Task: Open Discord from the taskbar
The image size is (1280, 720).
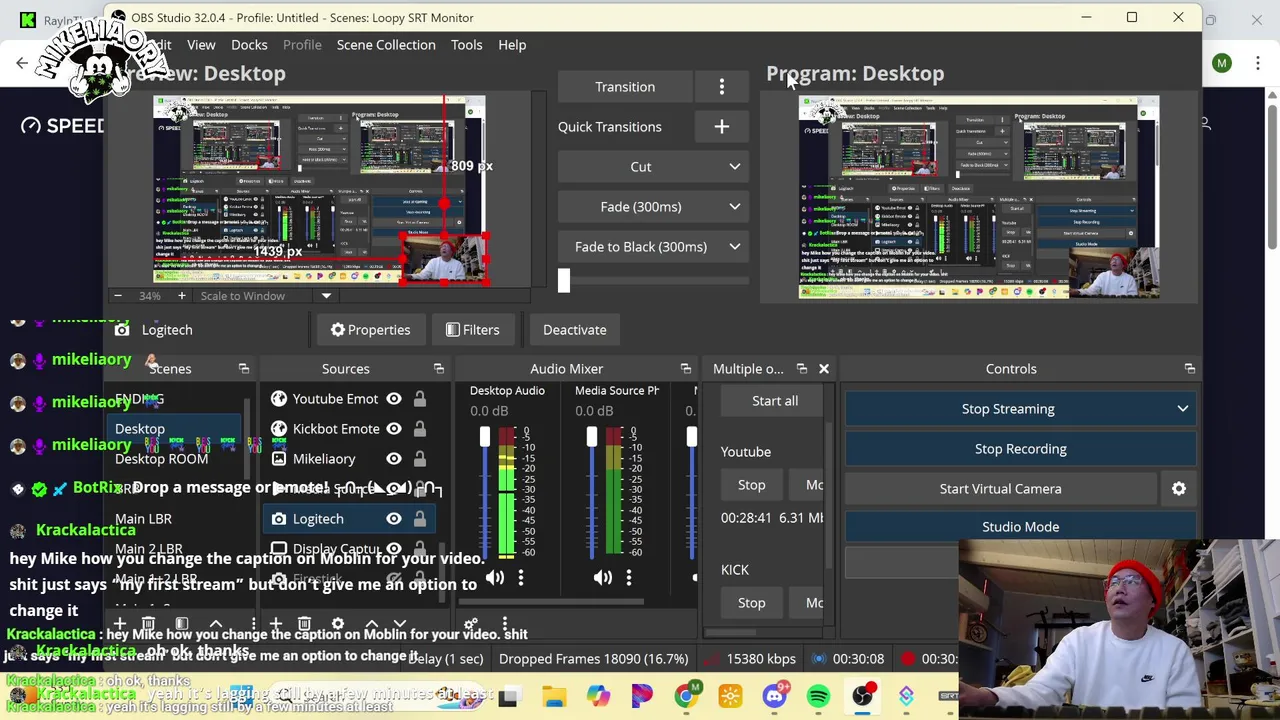Action: click(x=775, y=696)
